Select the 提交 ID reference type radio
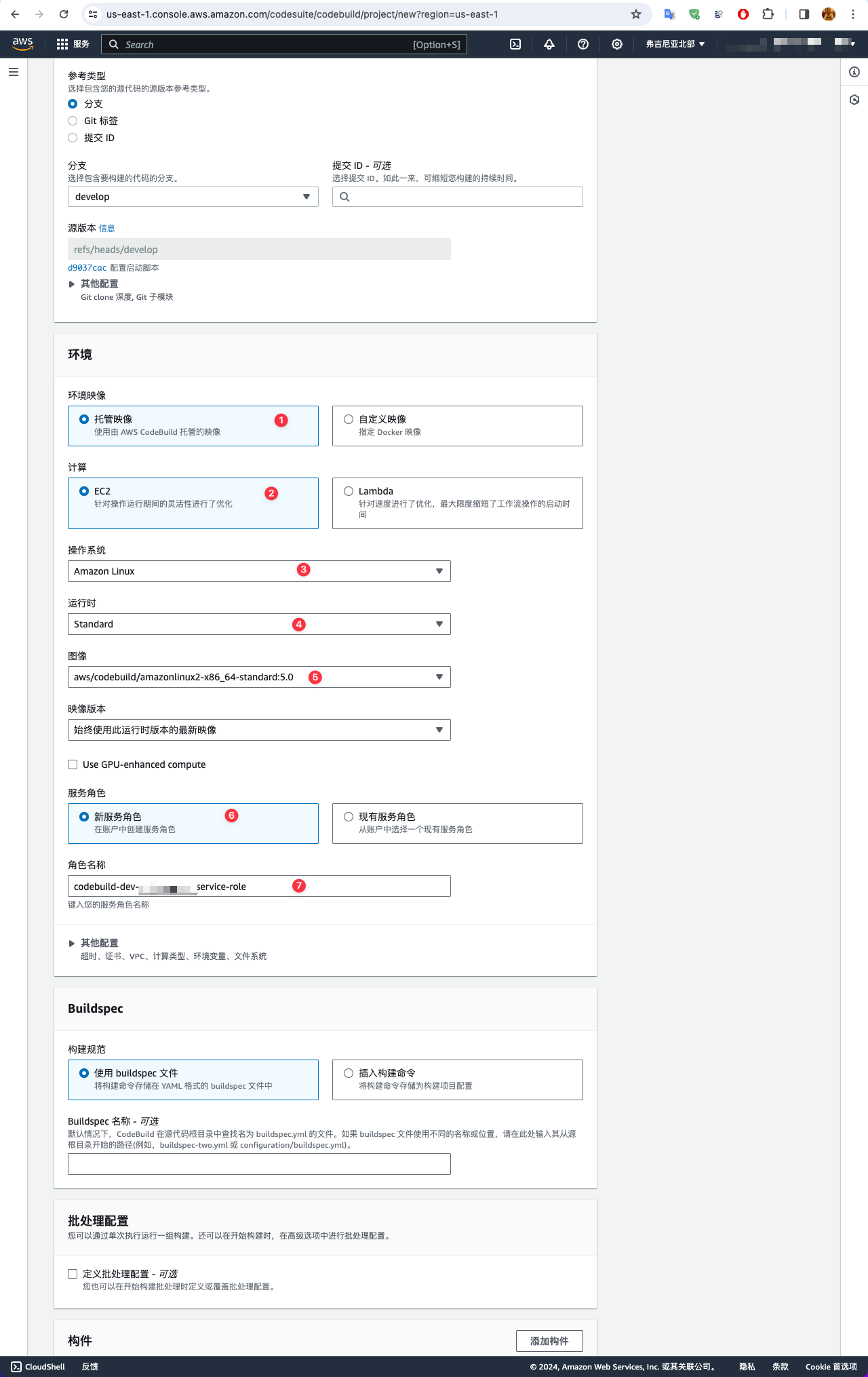868x1377 pixels. (73, 138)
